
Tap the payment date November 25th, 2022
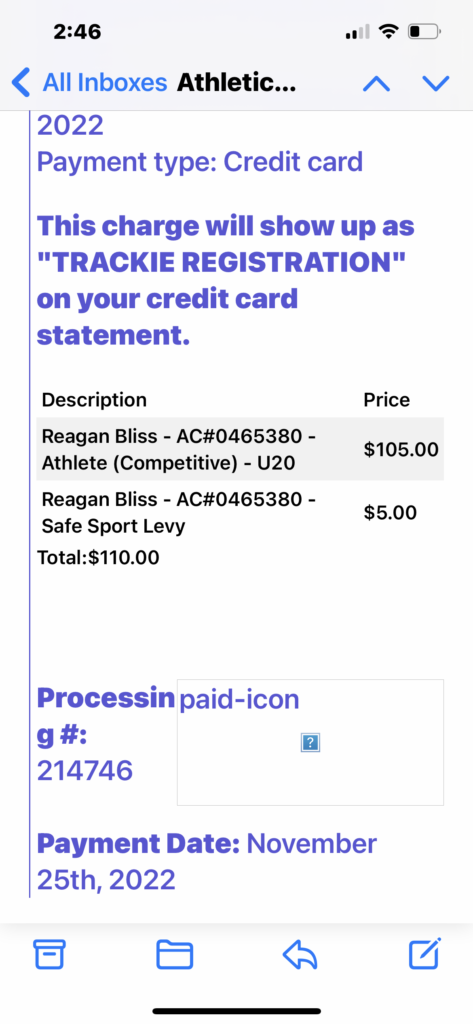206,862
